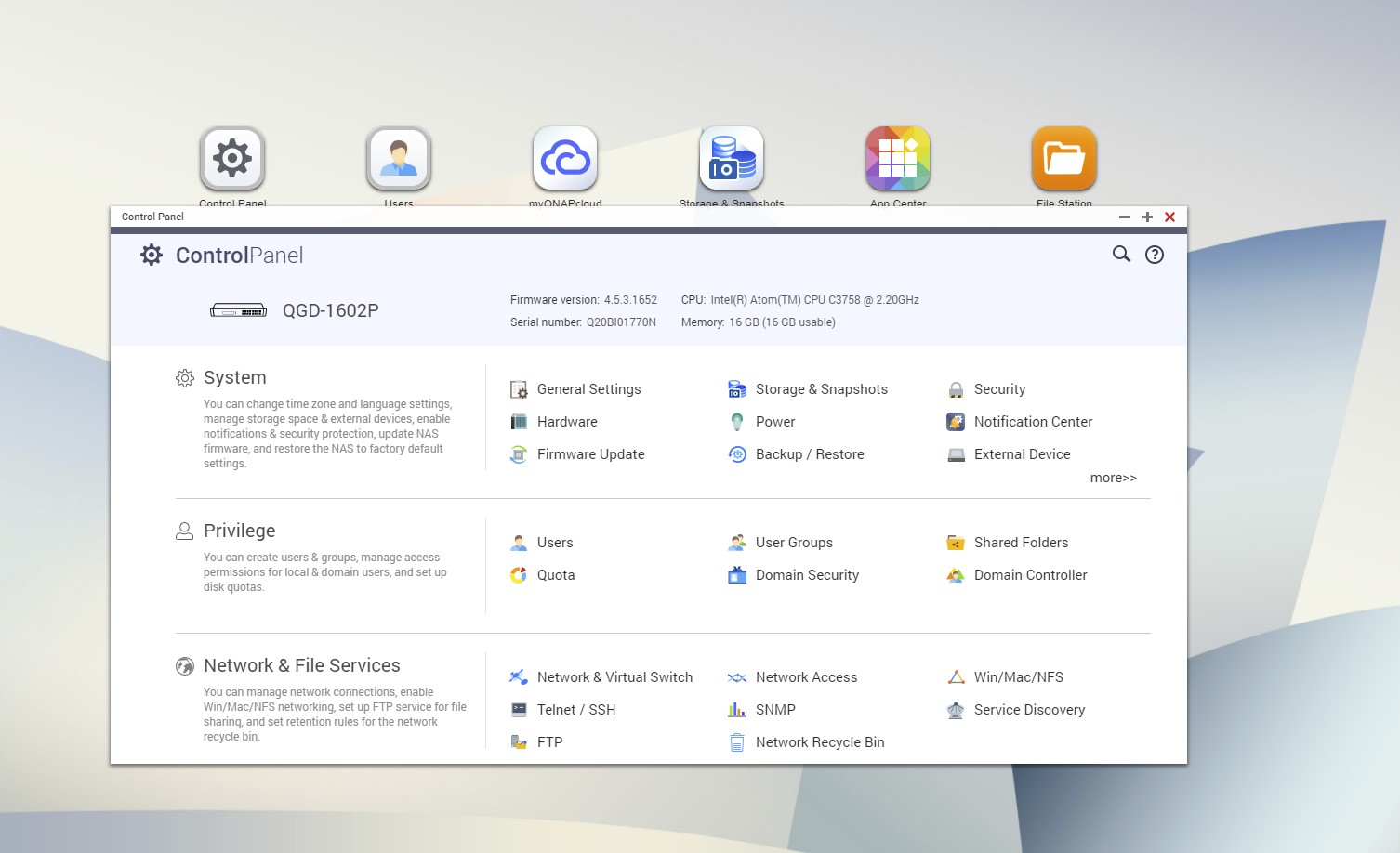1400x853 pixels.
Task: Open Network Recycle Bin settings
Action: [x=819, y=742]
